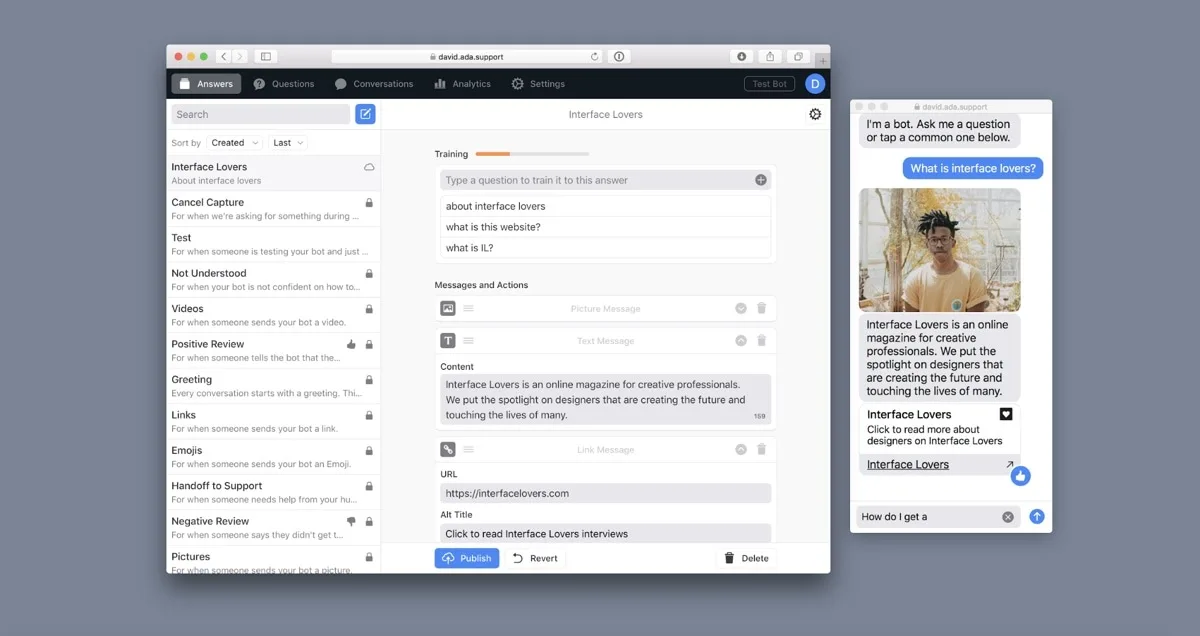Click the Publish button
This screenshot has width=1200, height=636.
point(467,558)
